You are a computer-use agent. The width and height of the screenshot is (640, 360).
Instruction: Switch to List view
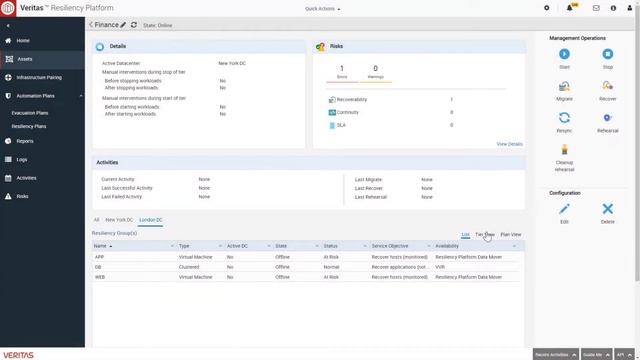click(x=465, y=235)
